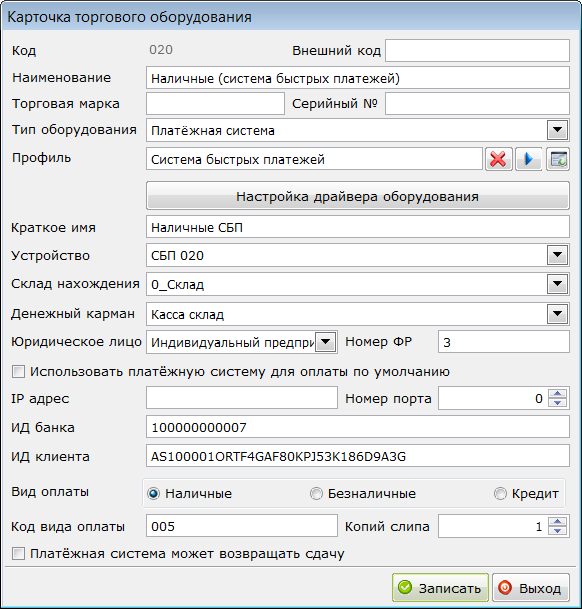Click the ИД банка input field

point(358,427)
